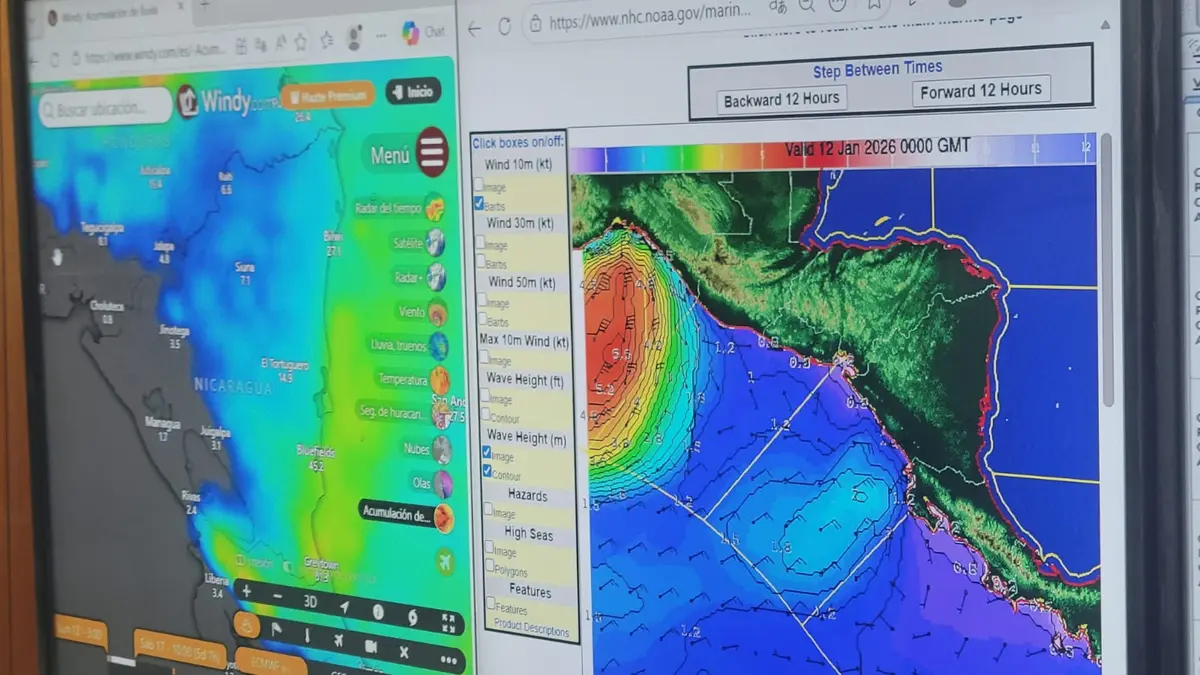The image size is (1200, 675).
Task: Click the video camera icon in bottom Windy toolbar
Action: point(371,646)
